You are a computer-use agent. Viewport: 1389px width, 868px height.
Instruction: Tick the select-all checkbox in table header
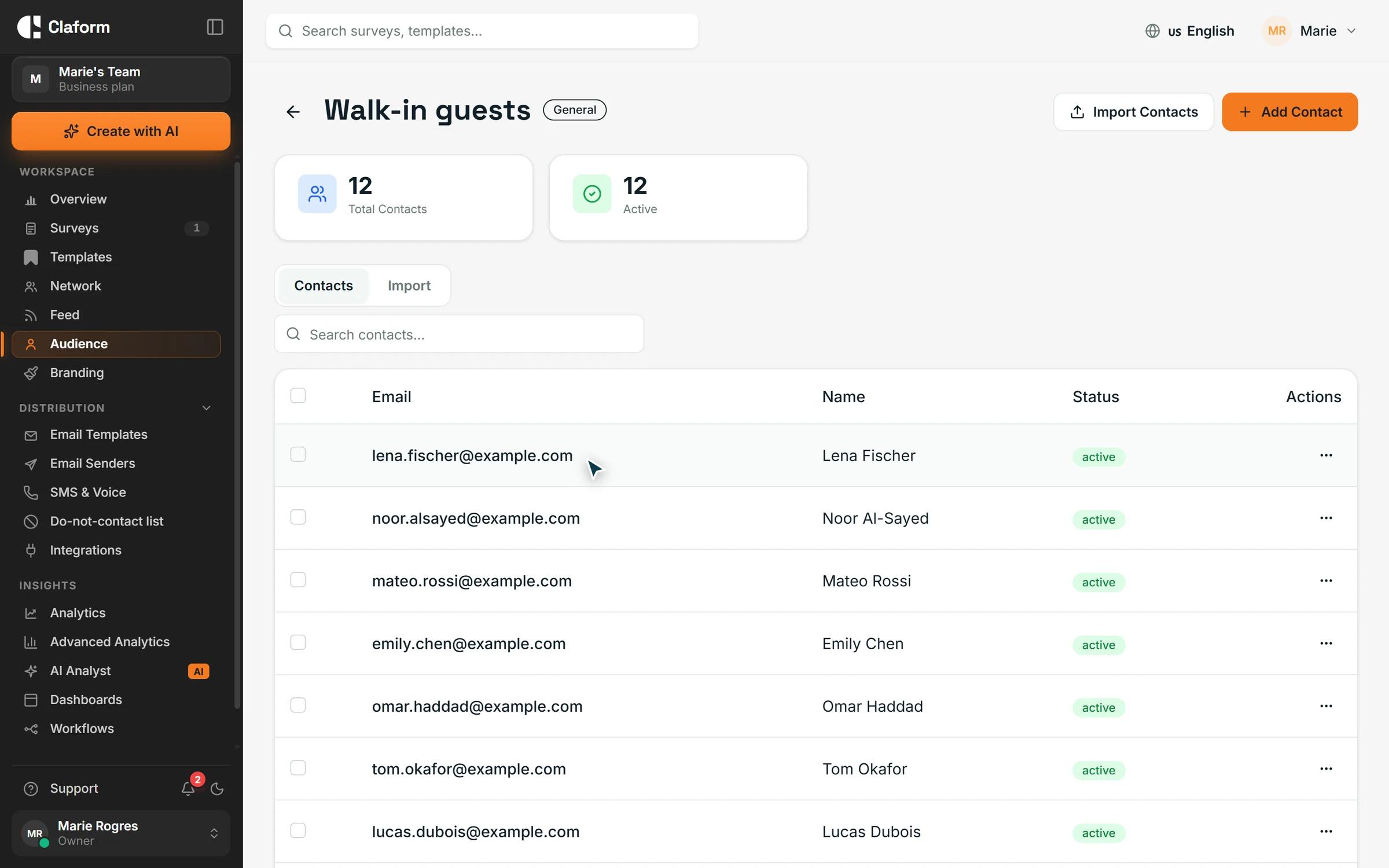coord(298,396)
